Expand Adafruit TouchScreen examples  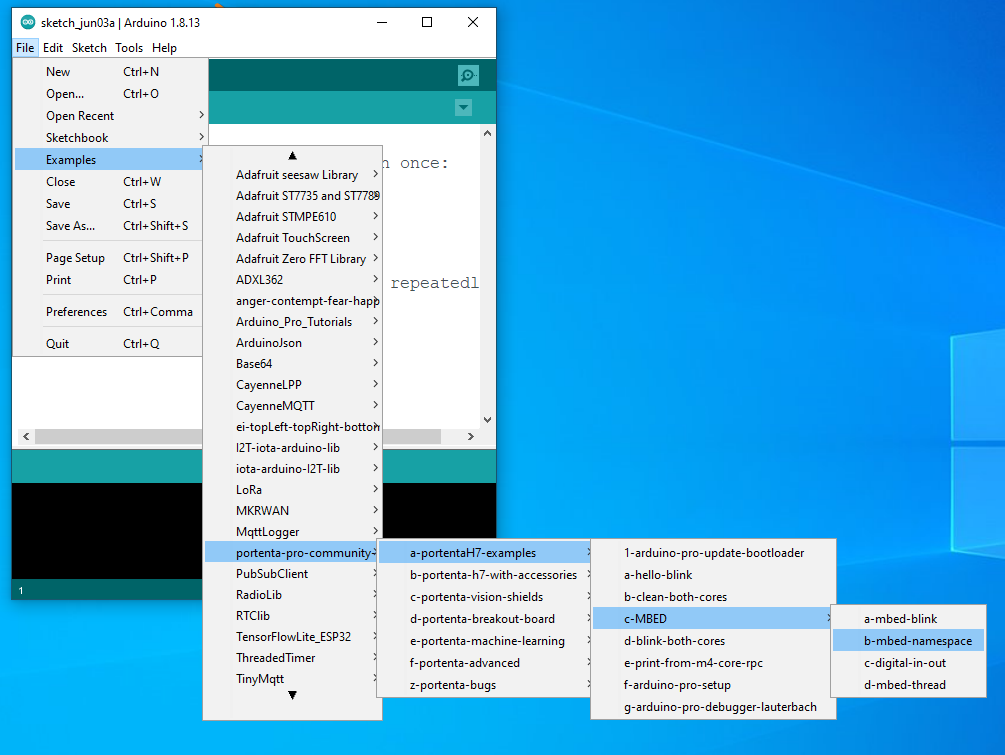click(292, 238)
